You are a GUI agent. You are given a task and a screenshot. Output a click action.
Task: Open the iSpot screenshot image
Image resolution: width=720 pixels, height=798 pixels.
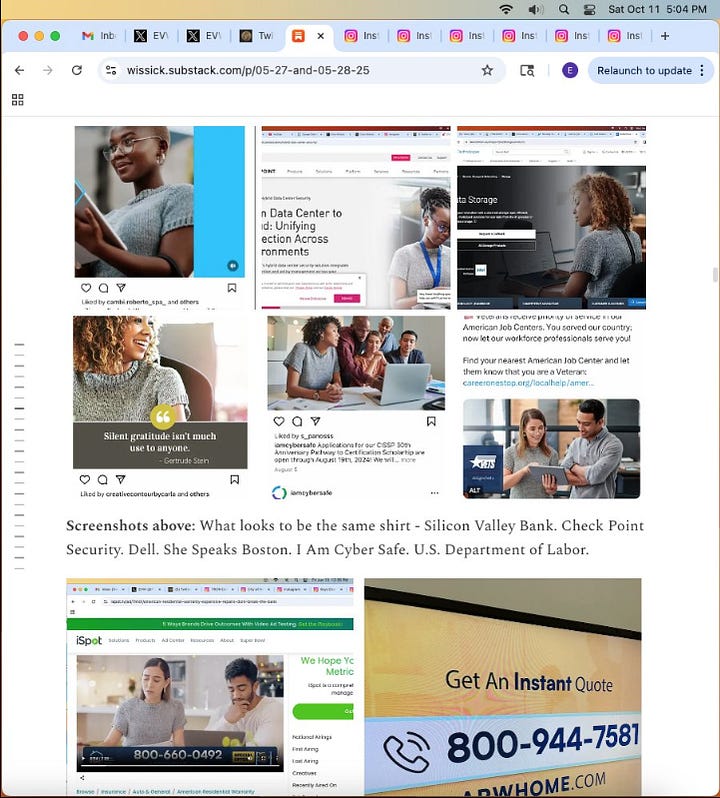(210, 687)
